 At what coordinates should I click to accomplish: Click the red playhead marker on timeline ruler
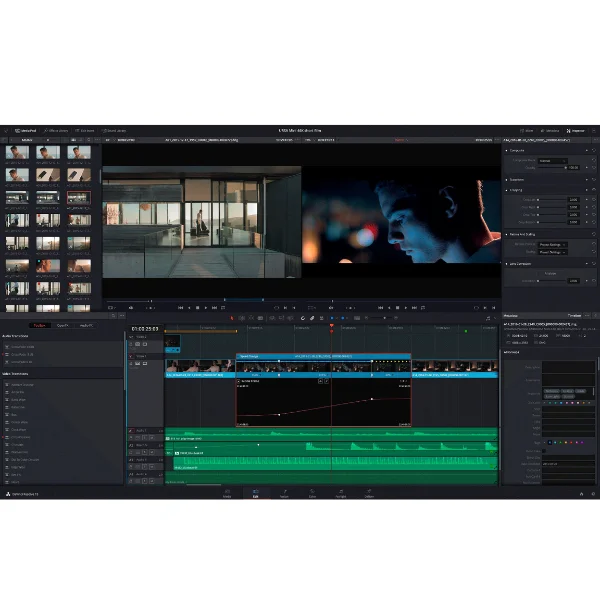pos(332,326)
